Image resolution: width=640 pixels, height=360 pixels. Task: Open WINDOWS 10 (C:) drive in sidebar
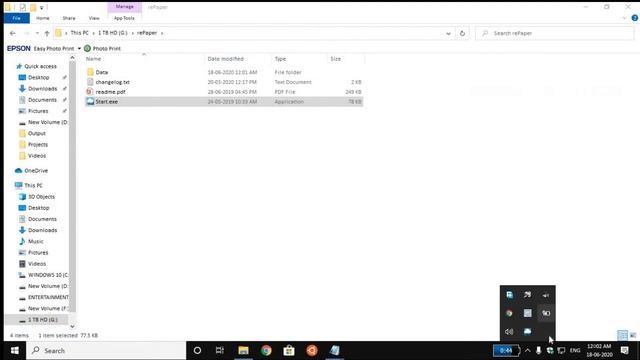pos(48,275)
